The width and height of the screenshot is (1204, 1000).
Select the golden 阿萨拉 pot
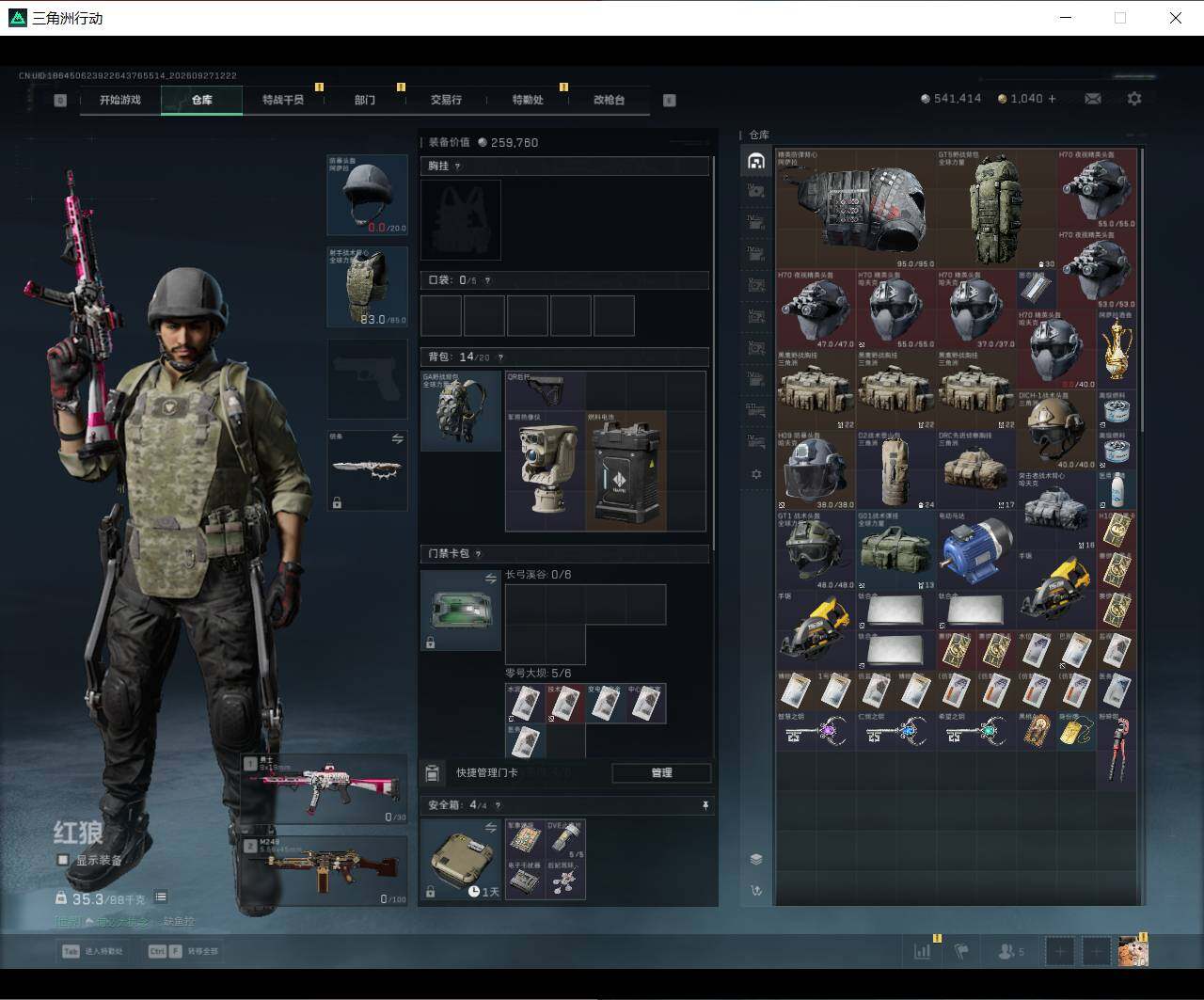pyautogui.click(x=1117, y=349)
